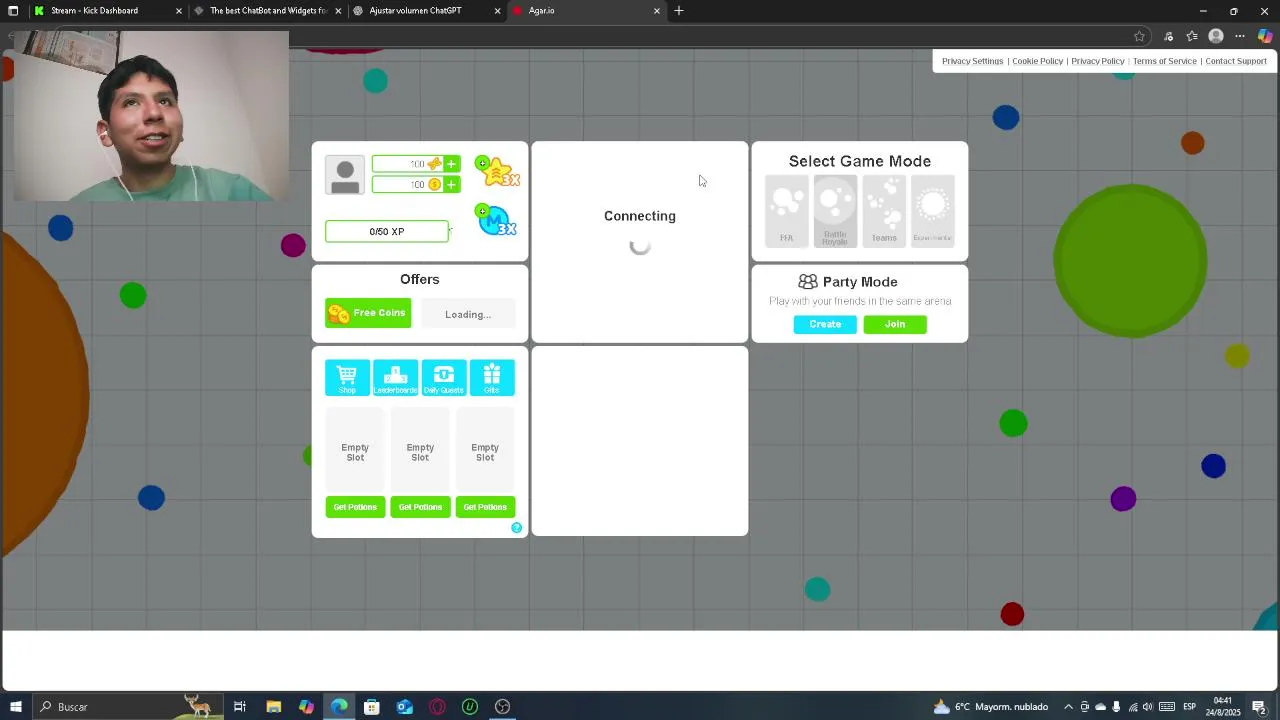Open the Shop icon
The height and width of the screenshot is (720, 1280).
click(347, 378)
